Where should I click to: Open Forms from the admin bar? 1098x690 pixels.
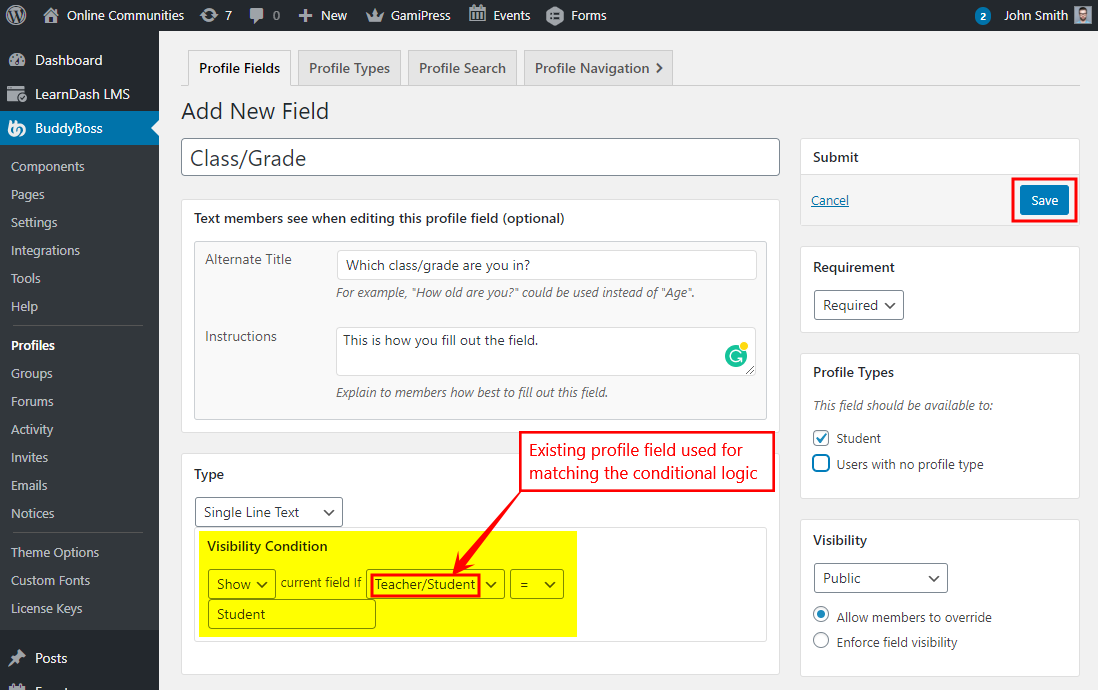click(x=576, y=15)
